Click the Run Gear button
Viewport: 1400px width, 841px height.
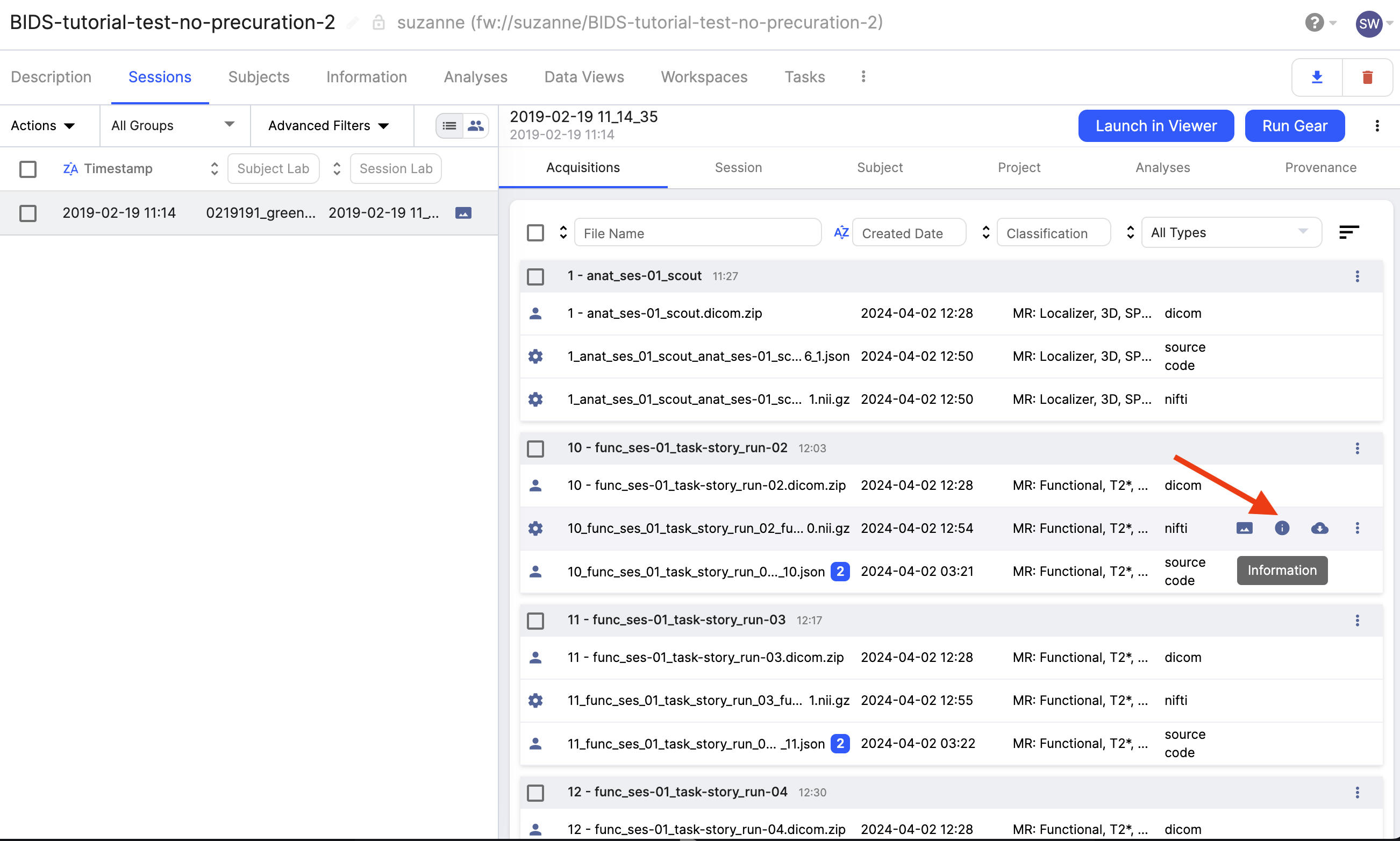pos(1295,126)
